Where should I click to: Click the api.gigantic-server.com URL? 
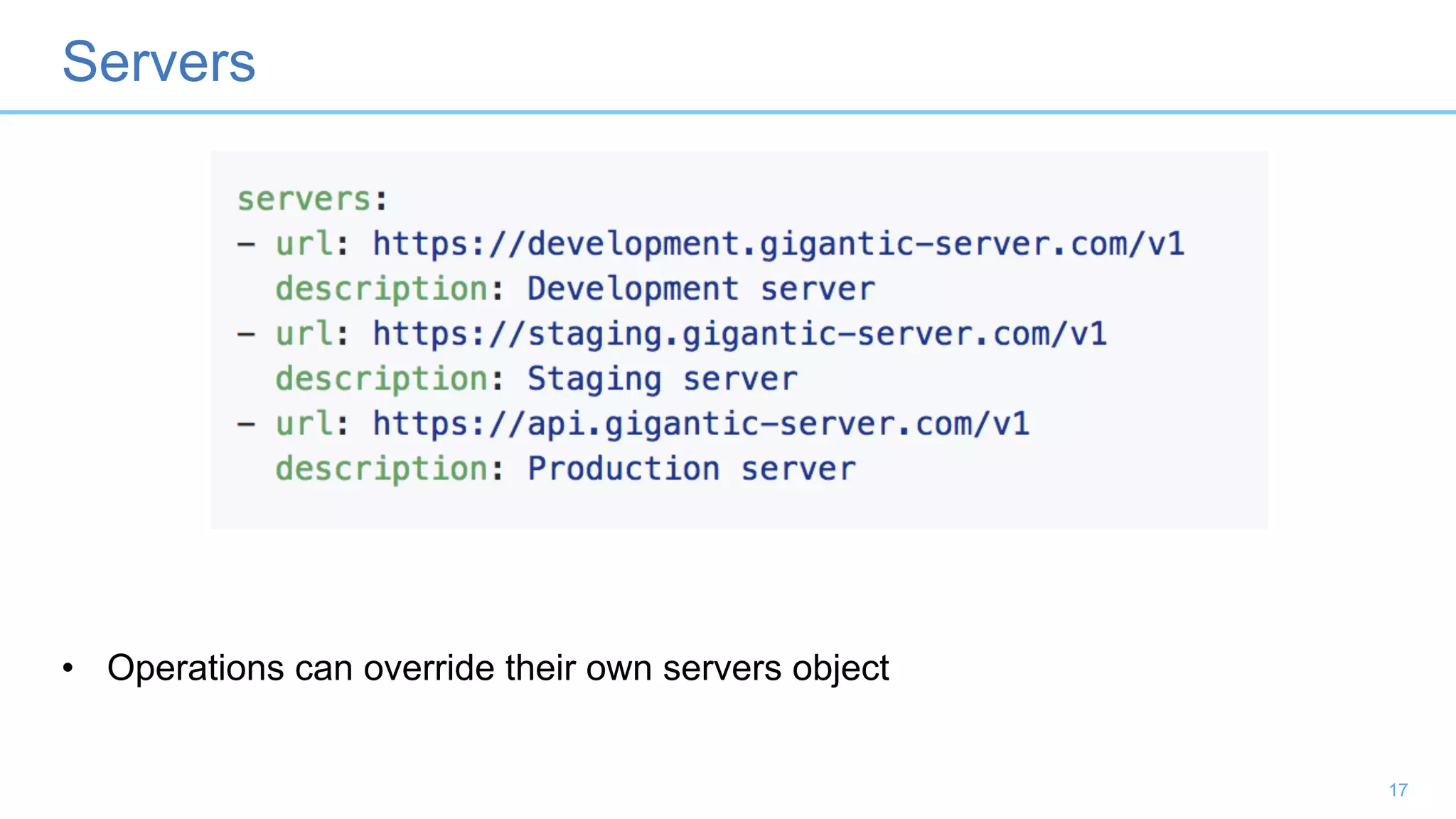(x=702, y=424)
